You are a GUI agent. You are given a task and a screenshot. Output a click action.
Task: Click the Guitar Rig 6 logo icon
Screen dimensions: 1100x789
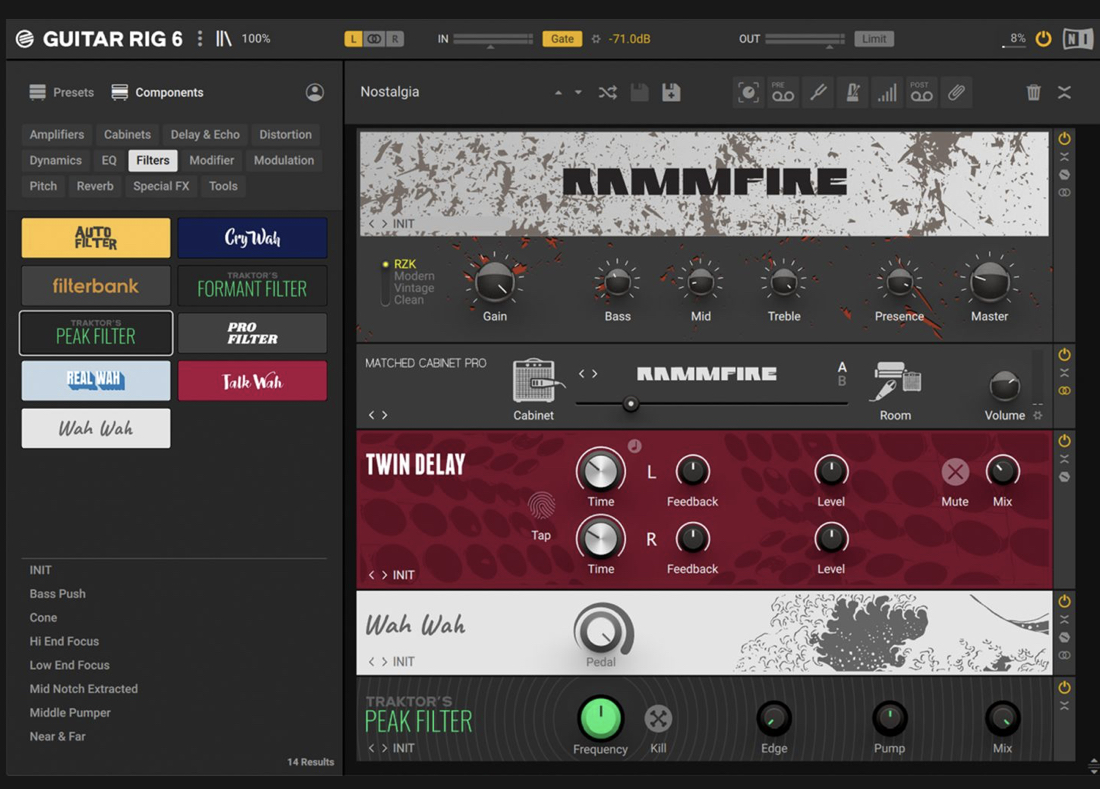25,39
